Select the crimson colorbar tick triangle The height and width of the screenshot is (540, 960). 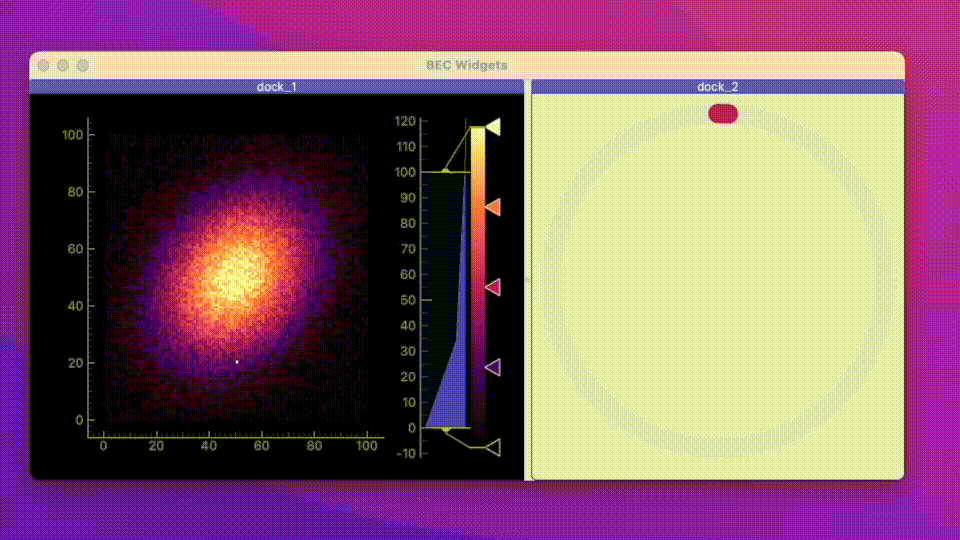[493, 287]
